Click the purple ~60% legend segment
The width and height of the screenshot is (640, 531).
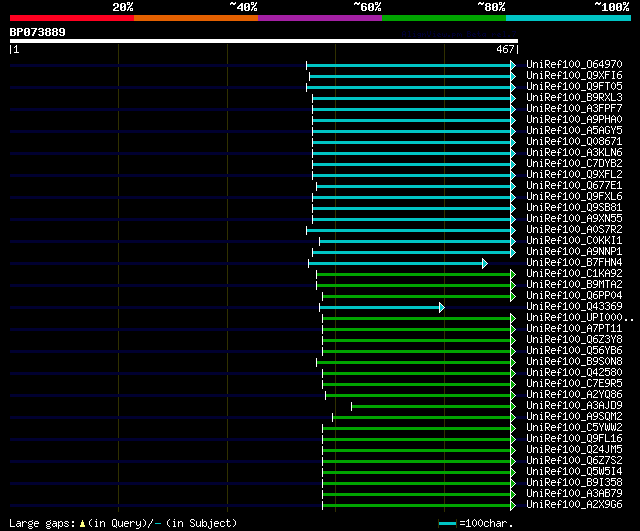[x=320, y=18]
